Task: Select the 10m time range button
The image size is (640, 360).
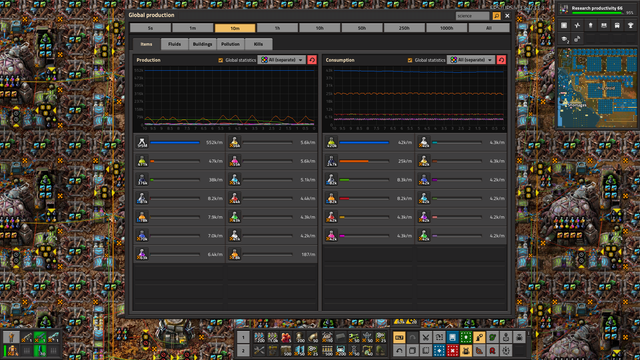Action: pyautogui.click(x=235, y=28)
